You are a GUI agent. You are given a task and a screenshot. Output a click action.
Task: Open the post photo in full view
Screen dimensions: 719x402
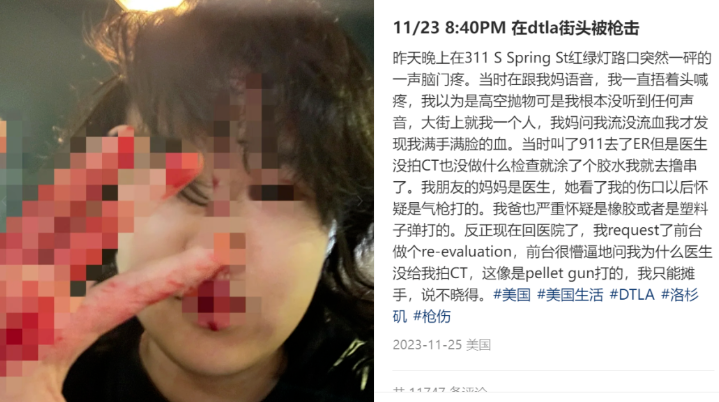pos(187,201)
